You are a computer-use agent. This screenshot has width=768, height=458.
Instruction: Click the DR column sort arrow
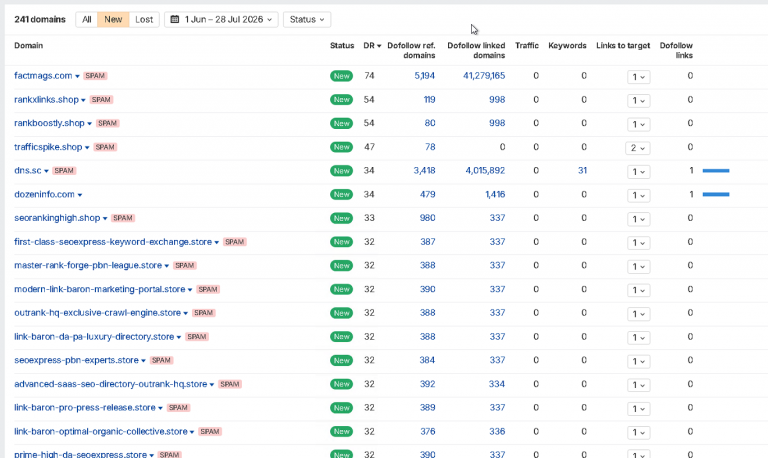[379, 46]
